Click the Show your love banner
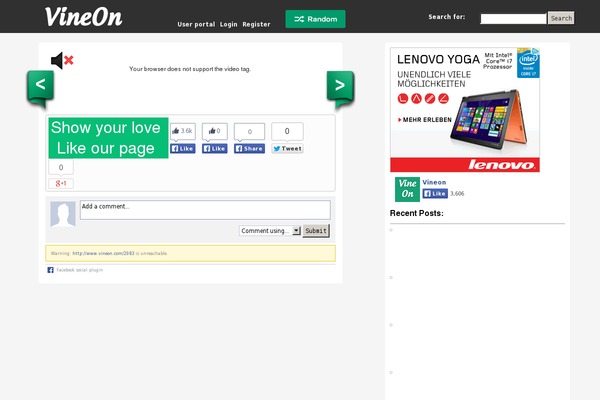Image resolution: width=600 pixels, height=400 pixels. tap(108, 138)
